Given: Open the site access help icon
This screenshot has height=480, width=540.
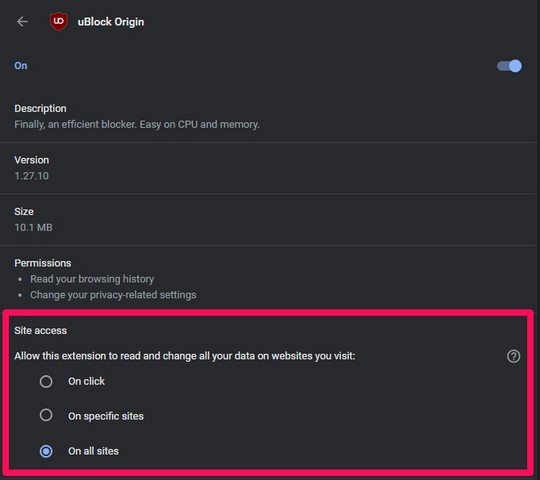Looking at the screenshot, I should [513, 356].
